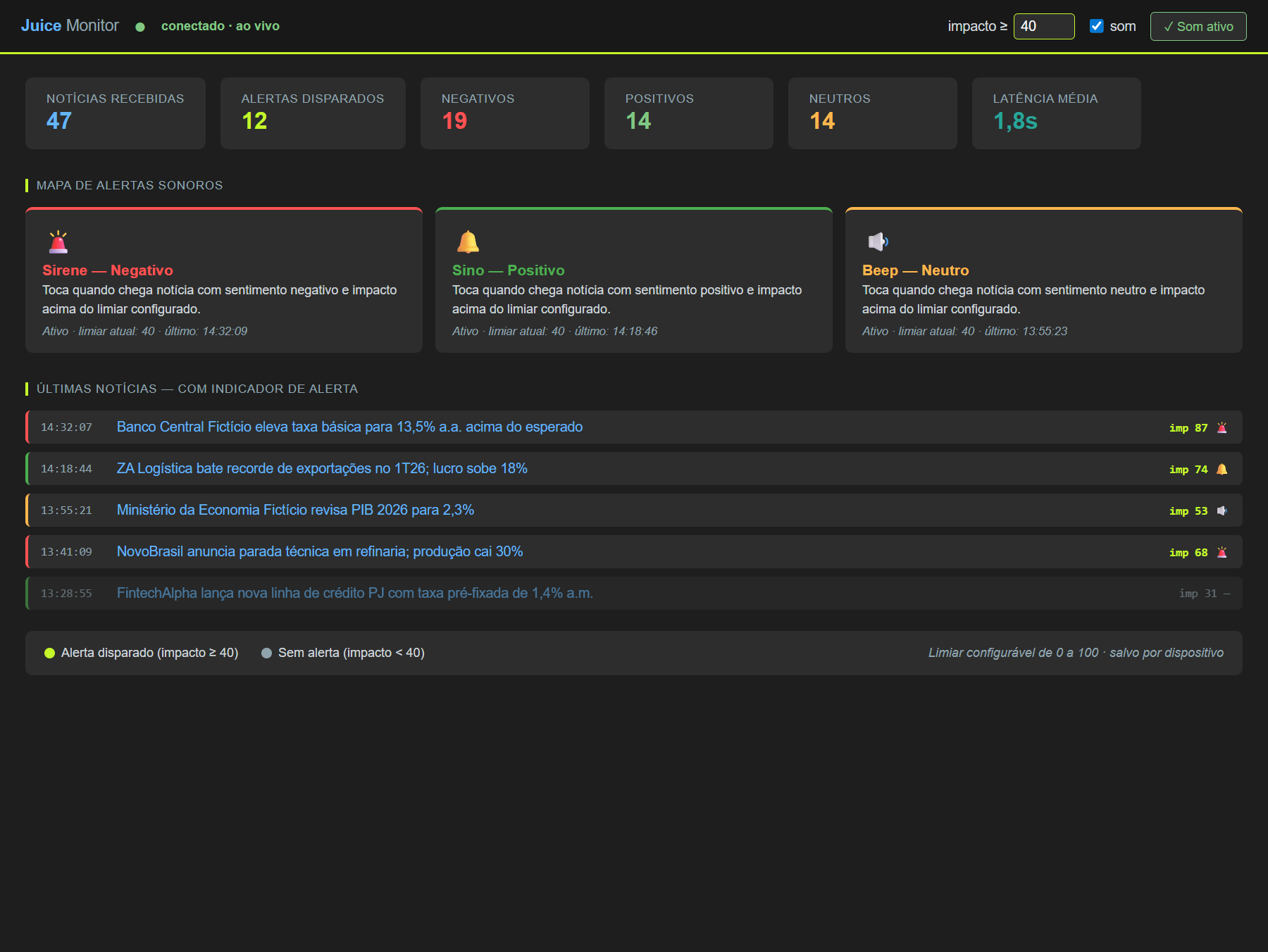Open the Banco Central Fictício news headline
The height and width of the screenshot is (952, 1268).
click(x=349, y=427)
